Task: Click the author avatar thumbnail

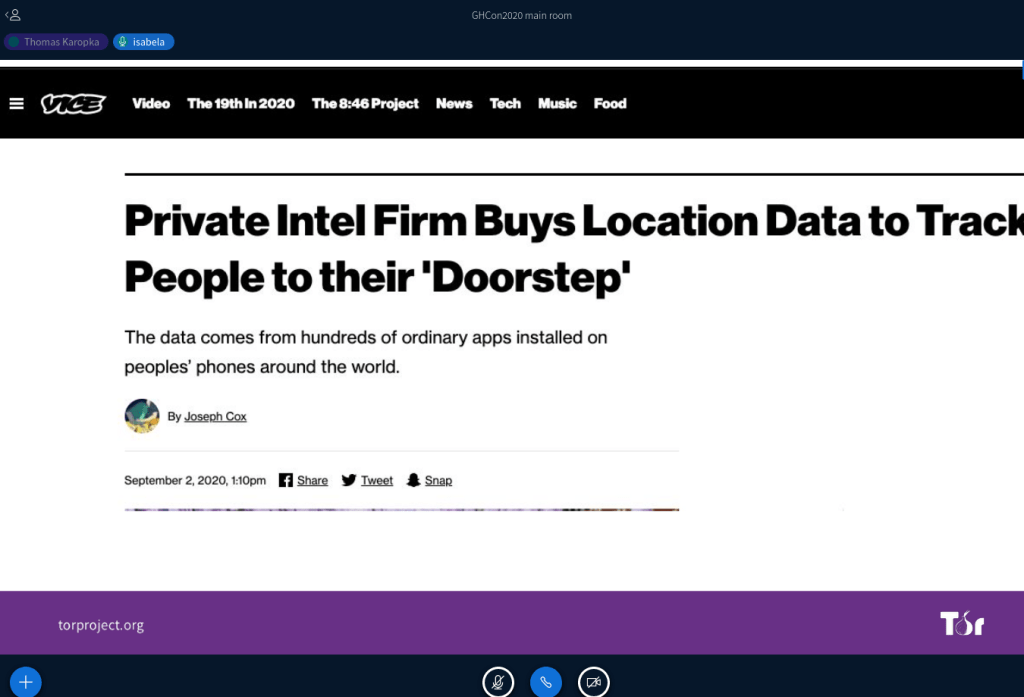Action: (142, 416)
